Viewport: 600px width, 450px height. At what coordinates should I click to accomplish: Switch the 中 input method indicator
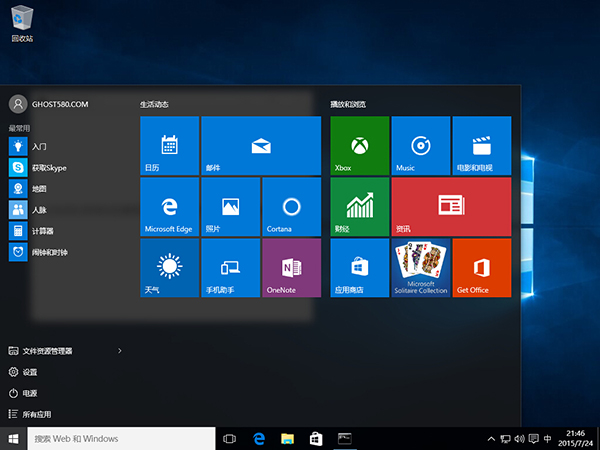point(548,439)
